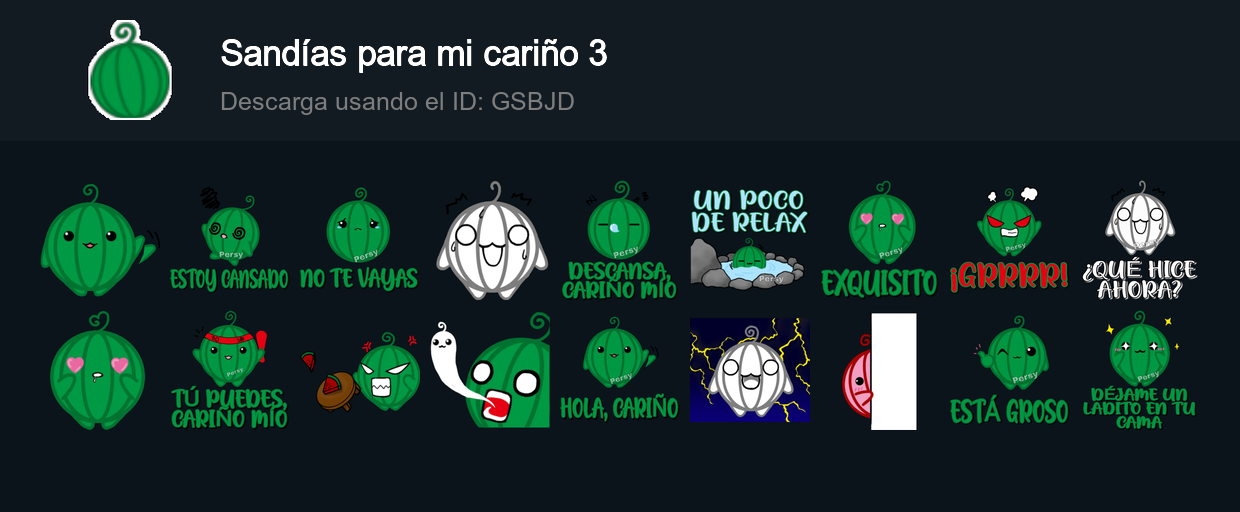Click the "Hola, cariño" waving sticker
Screen dimensions: 1240x512
click(619, 369)
